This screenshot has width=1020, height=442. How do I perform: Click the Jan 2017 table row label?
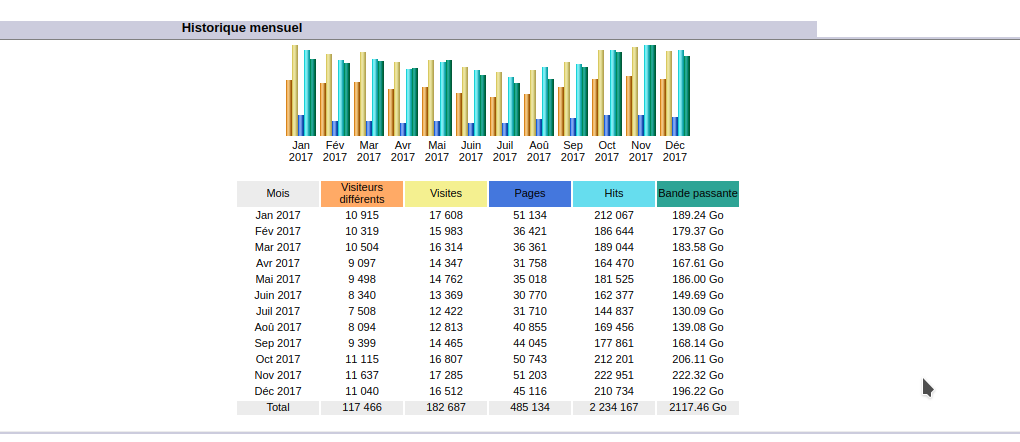tap(278, 215)
